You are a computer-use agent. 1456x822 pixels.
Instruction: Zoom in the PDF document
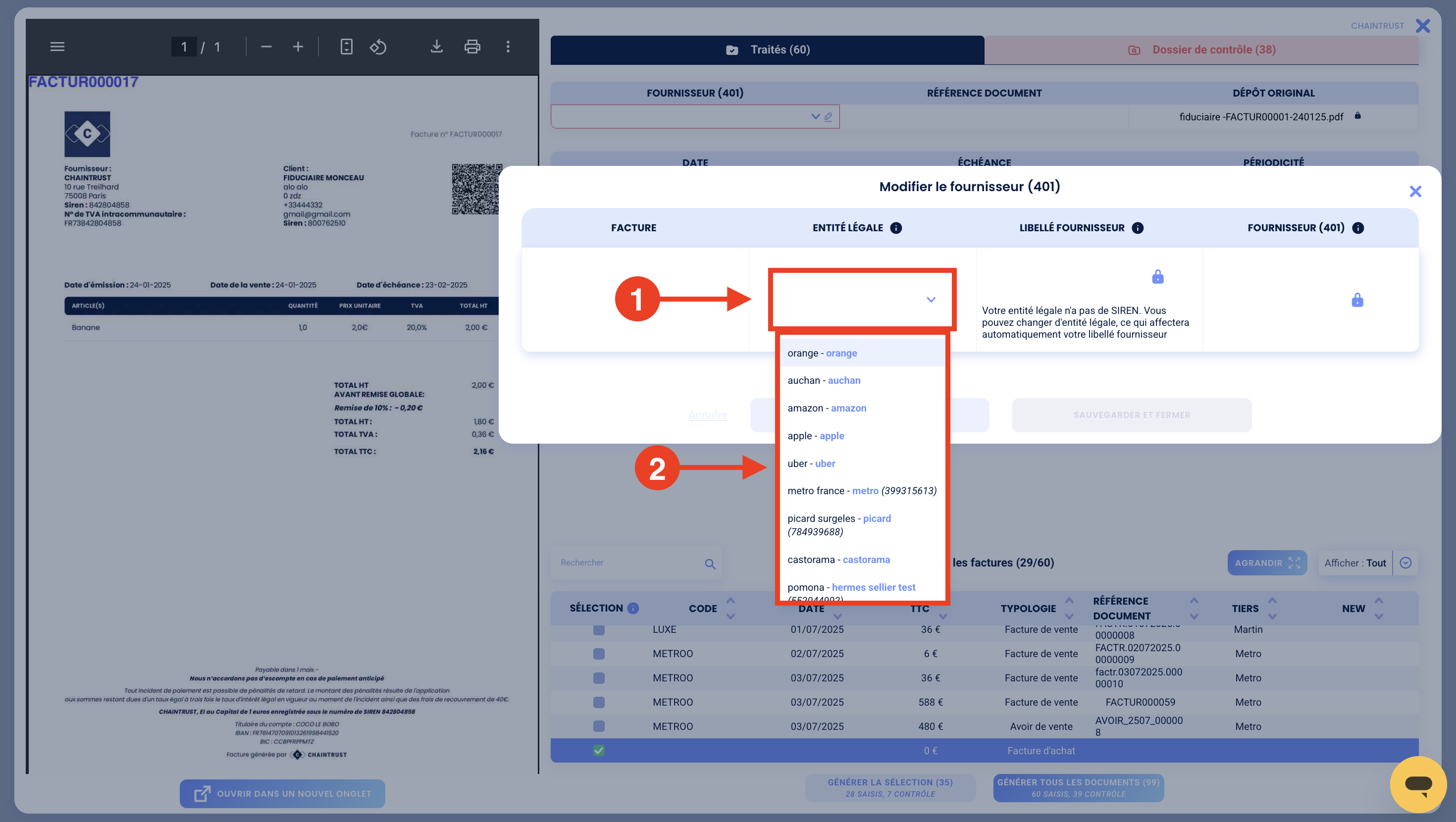point(298,47)
